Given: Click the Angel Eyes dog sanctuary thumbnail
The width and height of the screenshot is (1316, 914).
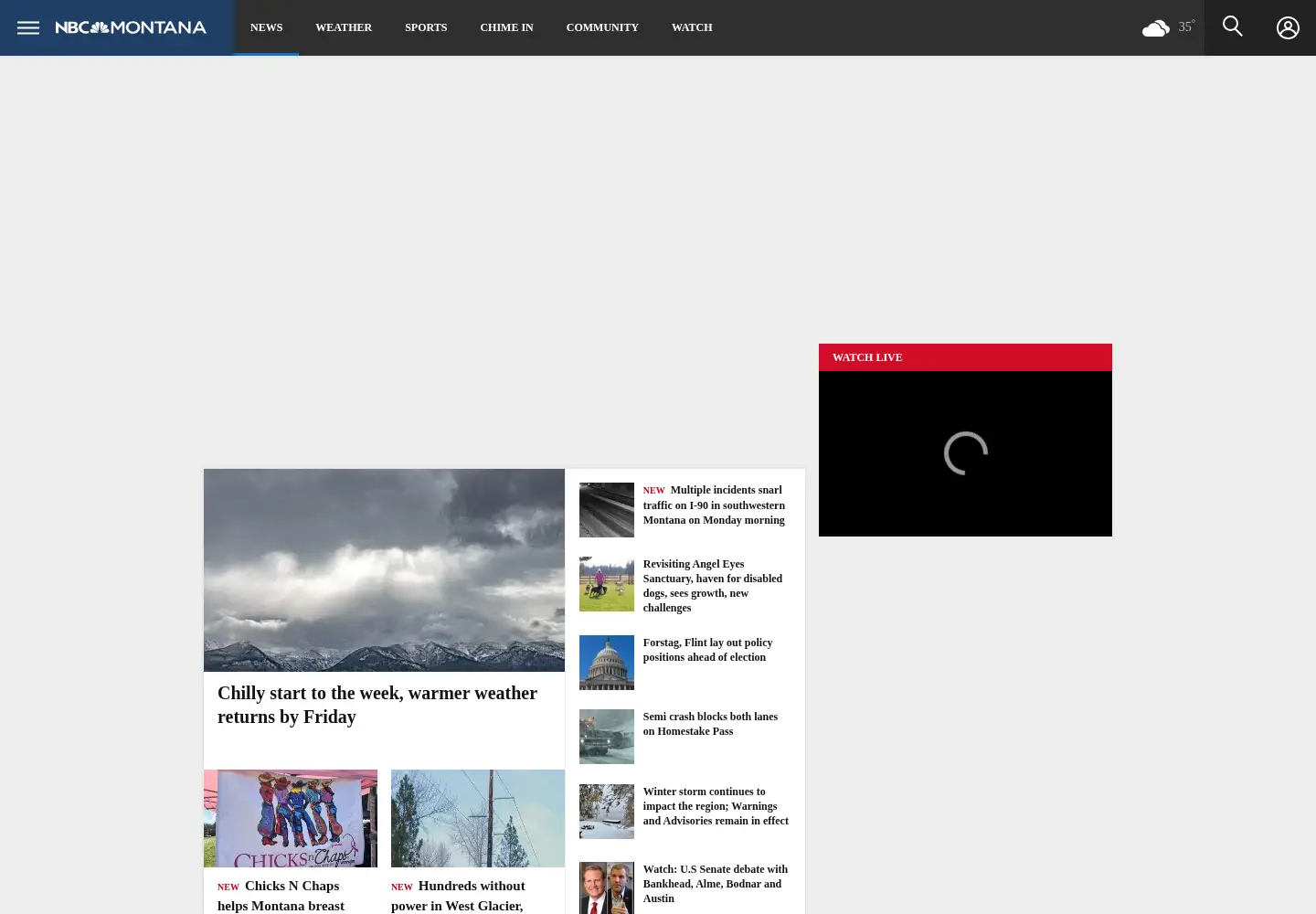Looking at the screenshot, I should click(x=606, y=584).
